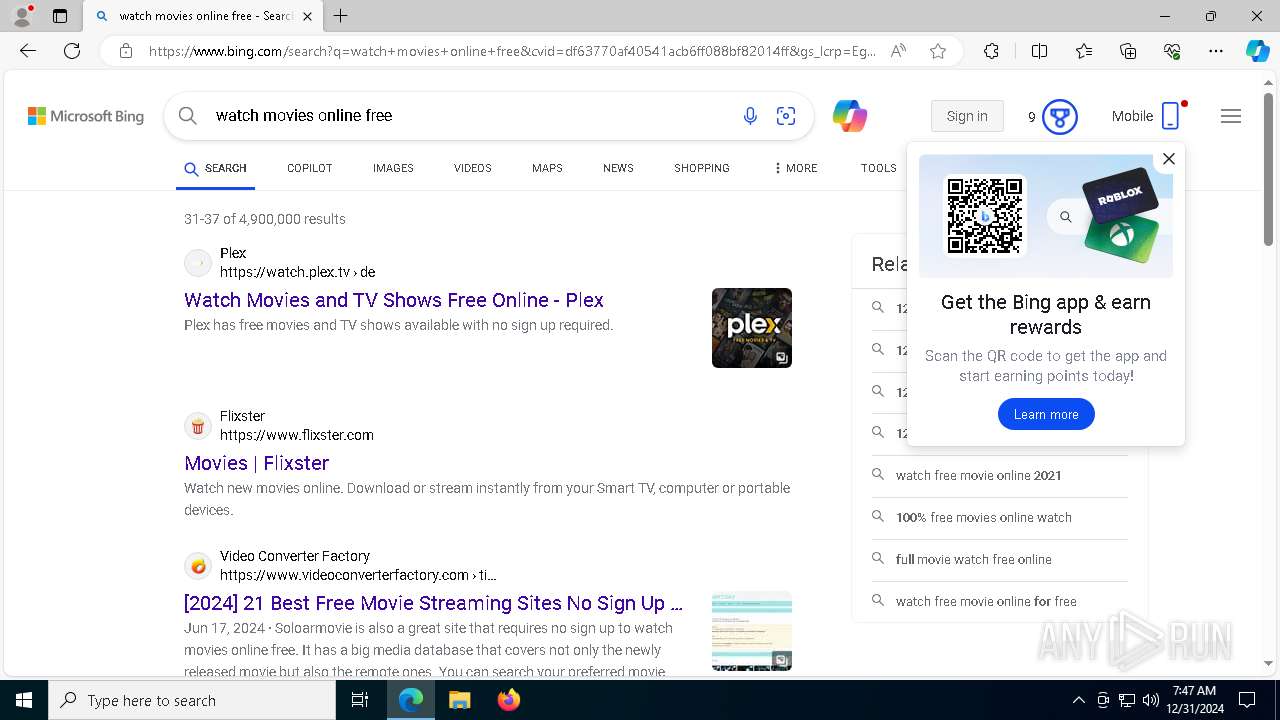Click the videoconverterfactory.com URL
The height and width of the screenshot is (720, 1280).
[358, 575]
